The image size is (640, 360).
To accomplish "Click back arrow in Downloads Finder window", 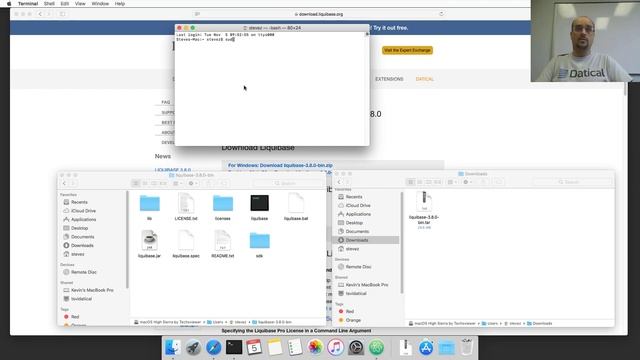I will 339,182.
